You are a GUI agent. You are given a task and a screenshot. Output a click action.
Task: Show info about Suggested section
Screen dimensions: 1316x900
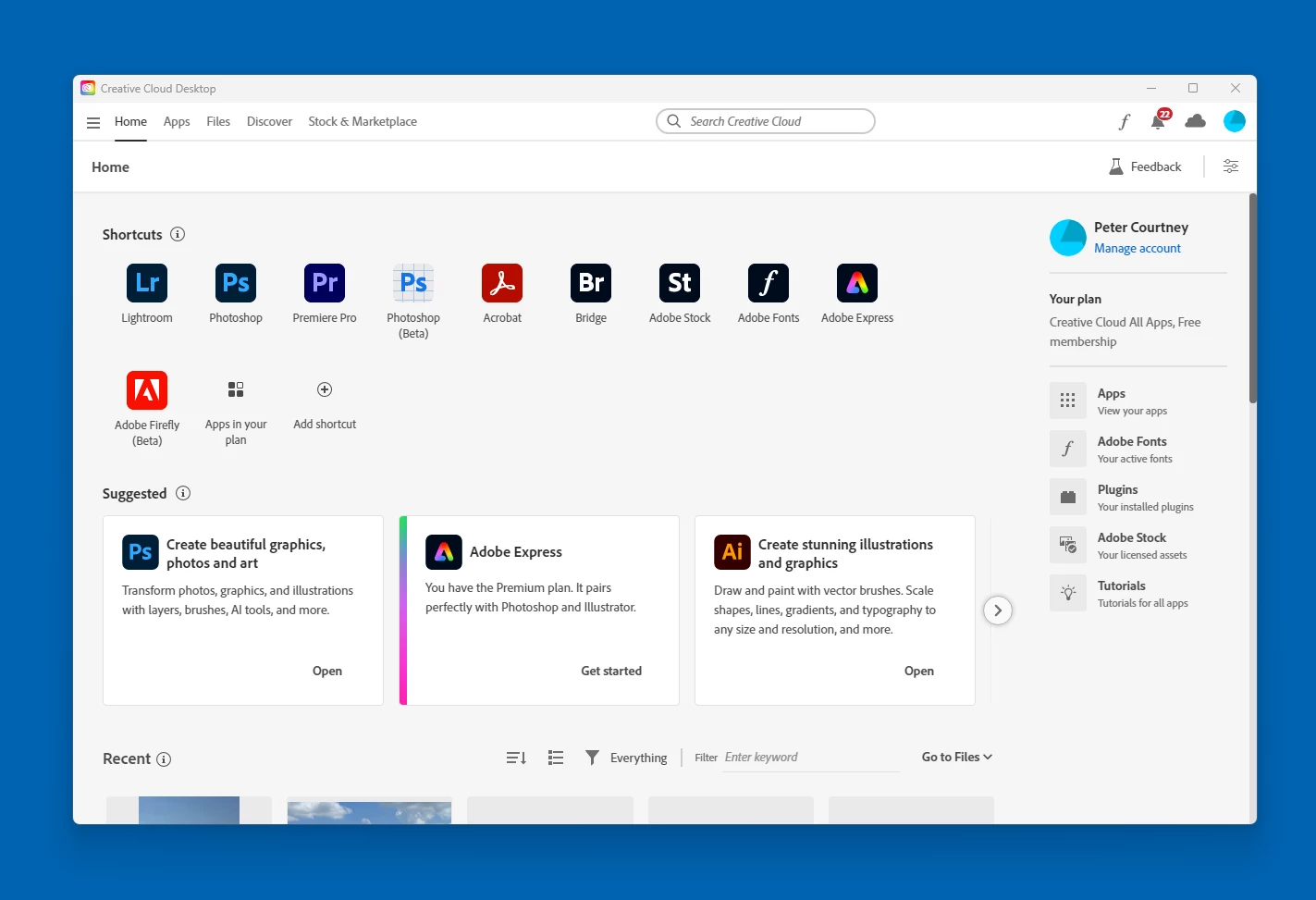pos(183,493)
